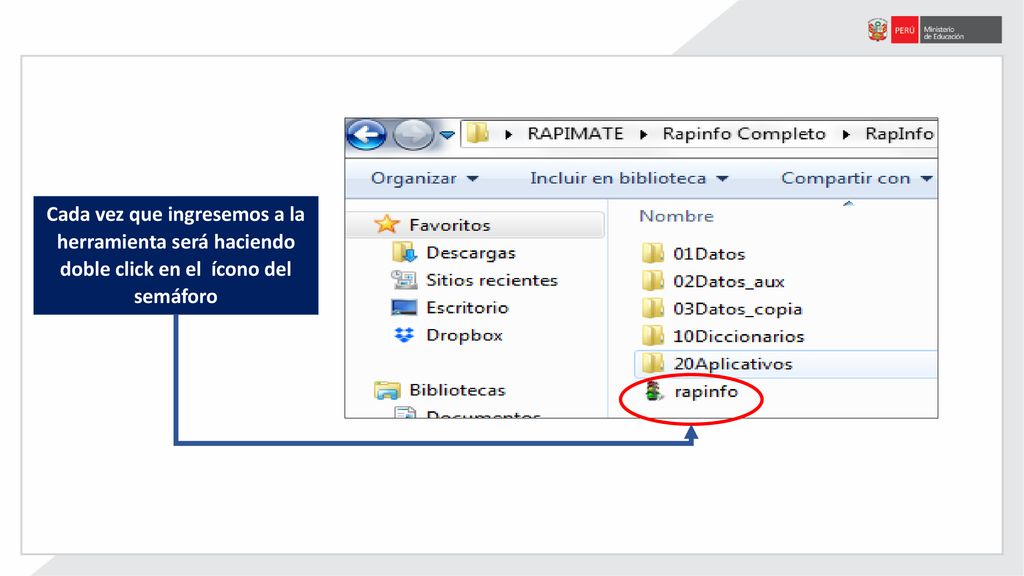Open Sitios recientes in the sidebar
The image size is (1024, 576).
pyautogui.click(x=492, y=280)
